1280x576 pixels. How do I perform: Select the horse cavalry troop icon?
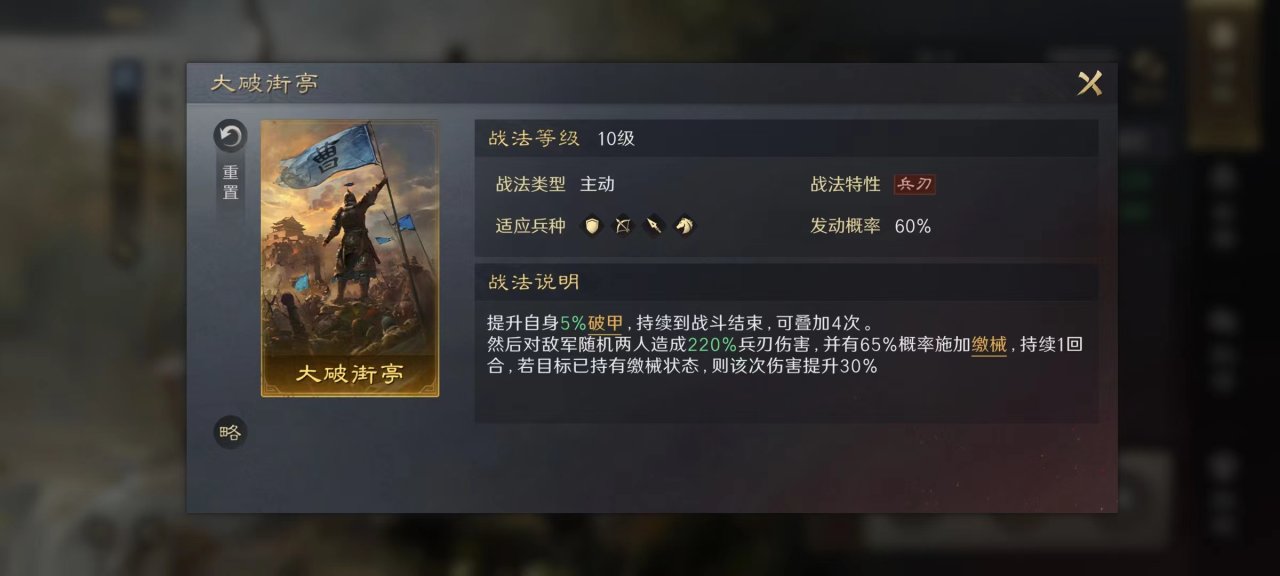pos(684,226)
